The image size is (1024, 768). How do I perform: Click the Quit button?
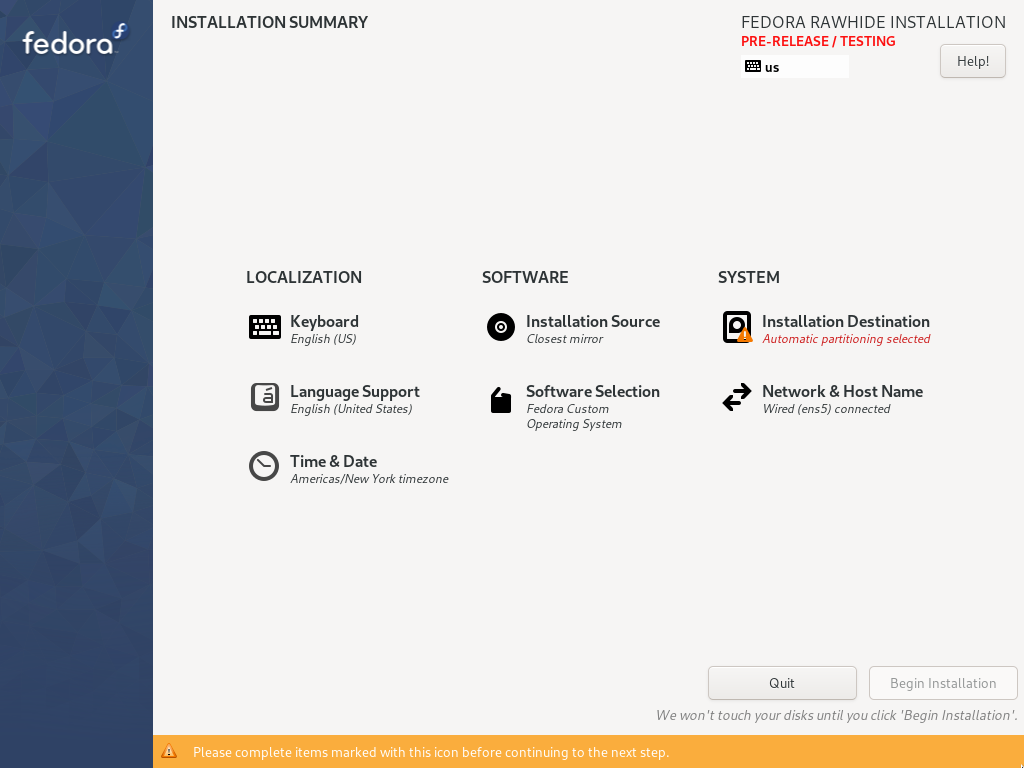coord(782,683)
